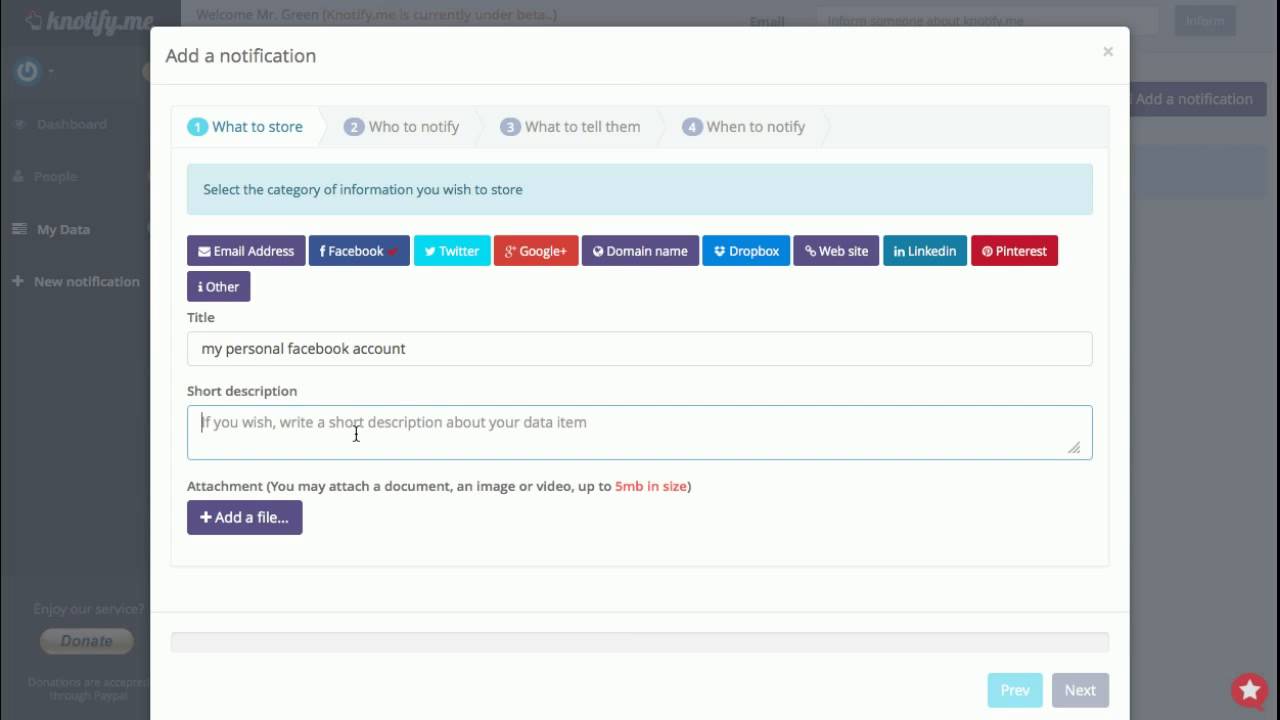
Task: Select the Google+ category button
Action: point(536,251)
